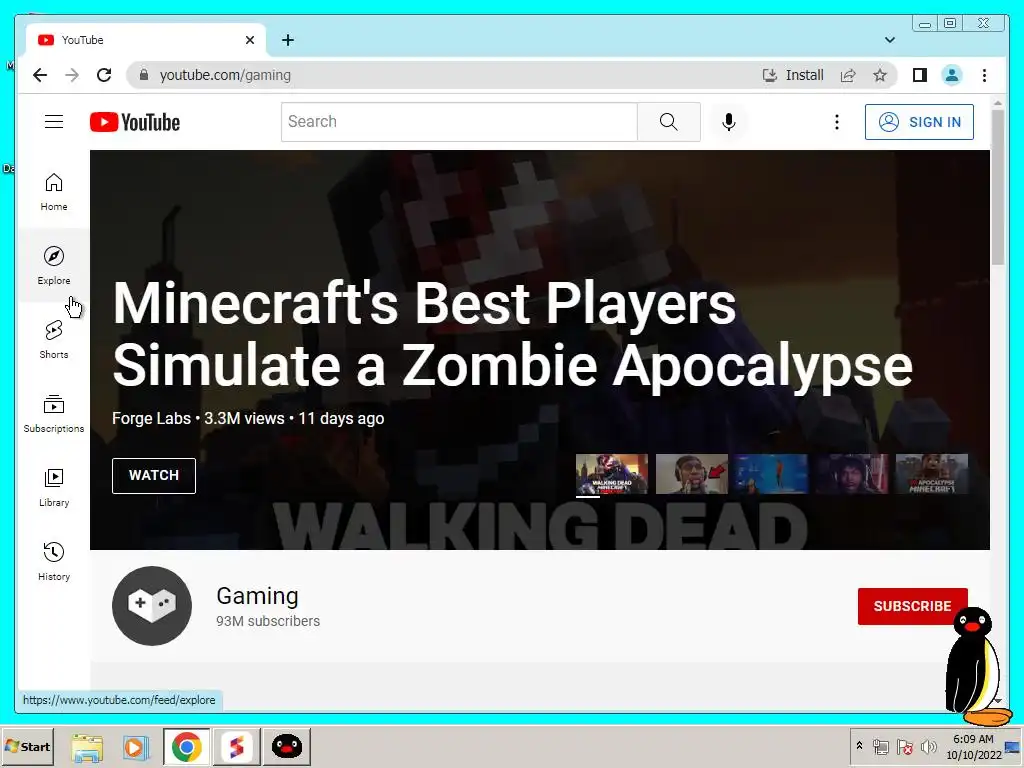Viewport: 1024px width, 768px height.
Task: Click the padlock site info icon
Action: click(144, 75)
